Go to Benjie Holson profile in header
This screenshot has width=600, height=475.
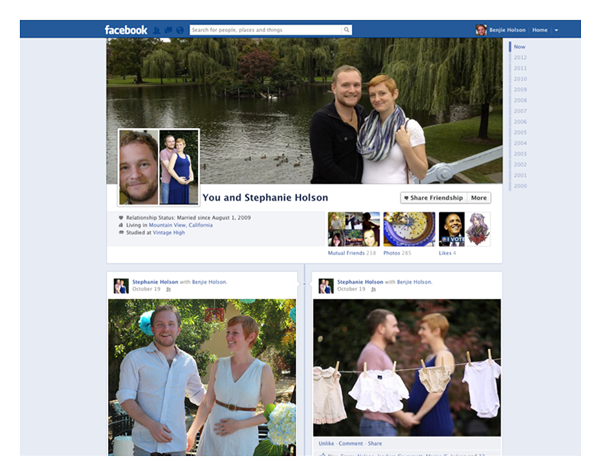coord(507,30)
